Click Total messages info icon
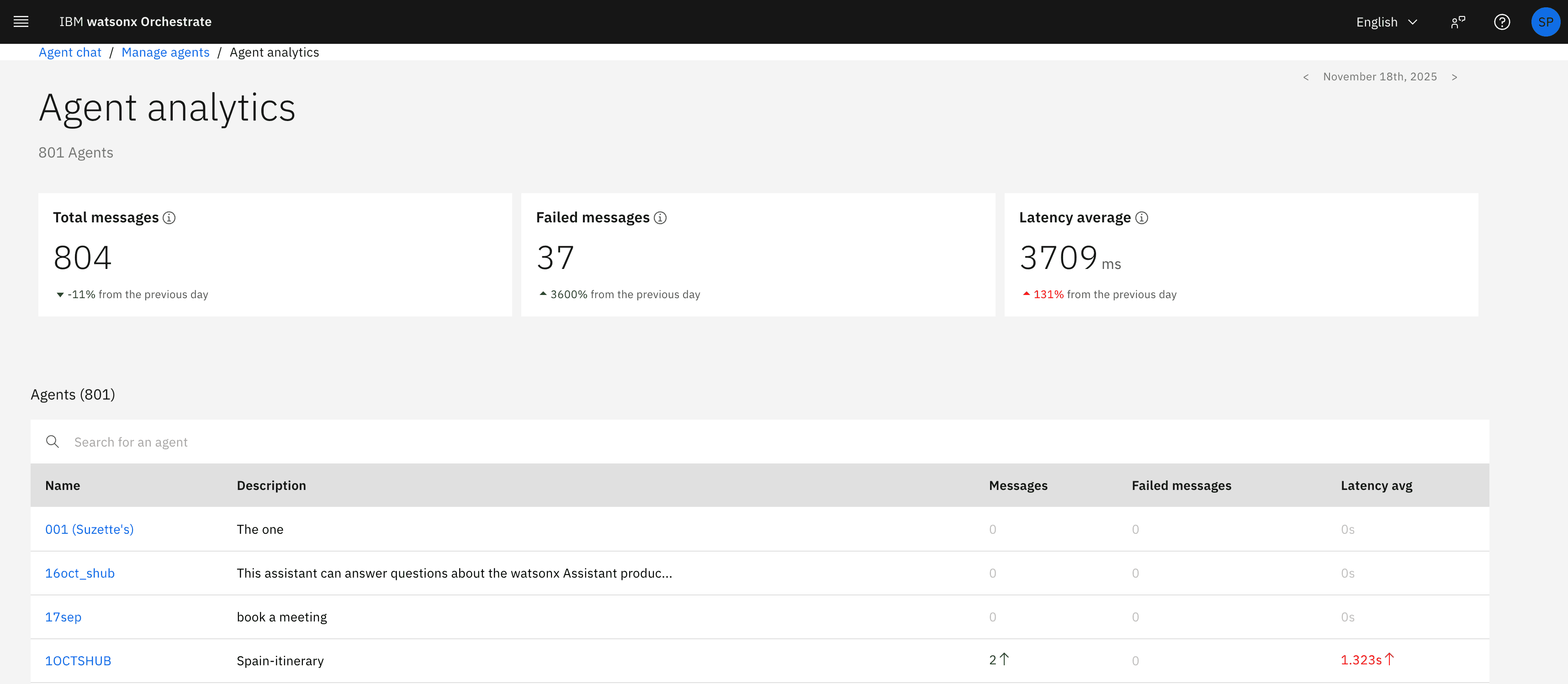Viewport: 1568px width, 684px height. coord(169,218)
